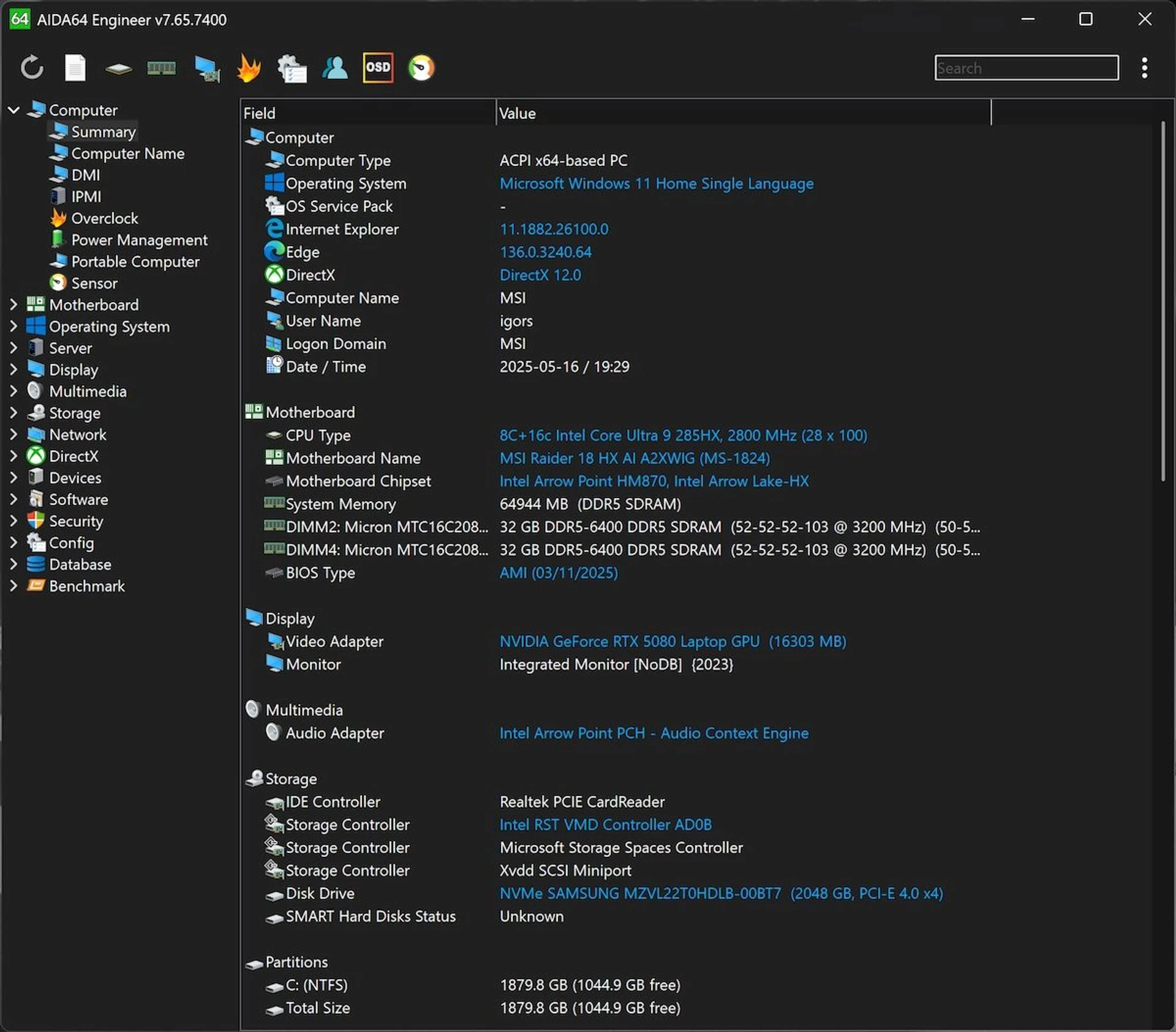Open Microsoft Windows 11 Home Single Language link
The height and width of the screenshot is (1032, 1176).
click(657, 183)
